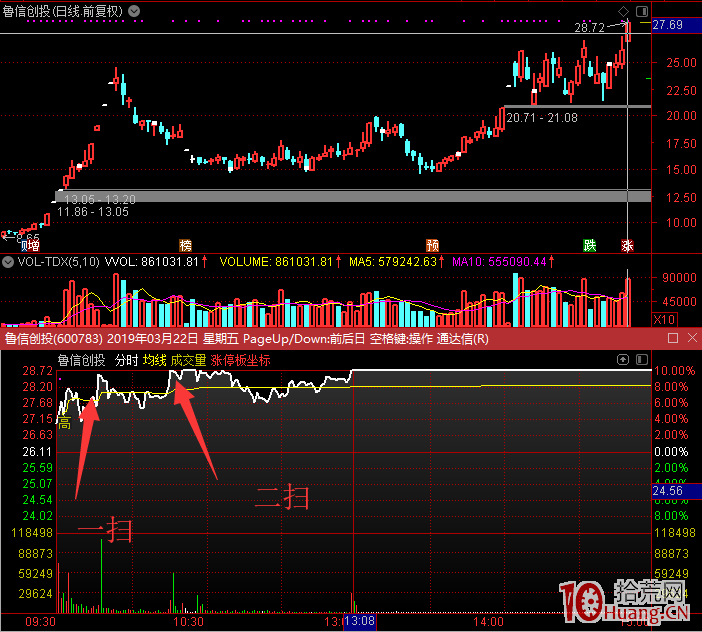Click the 13:08 time marker on time axis
This screenshot has height=632, width=702.
click(x=360, y=621)
